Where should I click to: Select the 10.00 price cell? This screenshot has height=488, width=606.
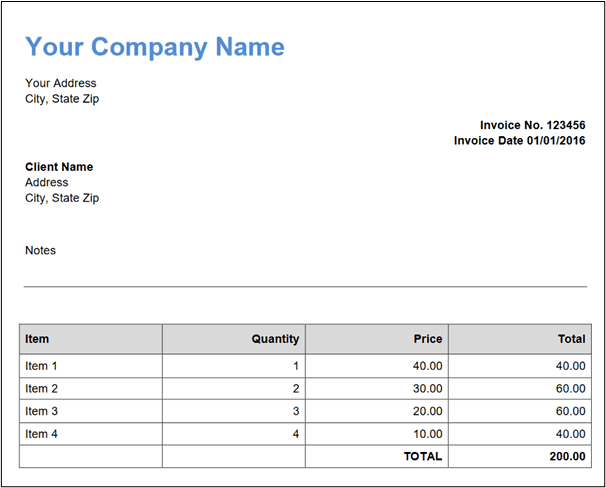click(x=428, y=433)
